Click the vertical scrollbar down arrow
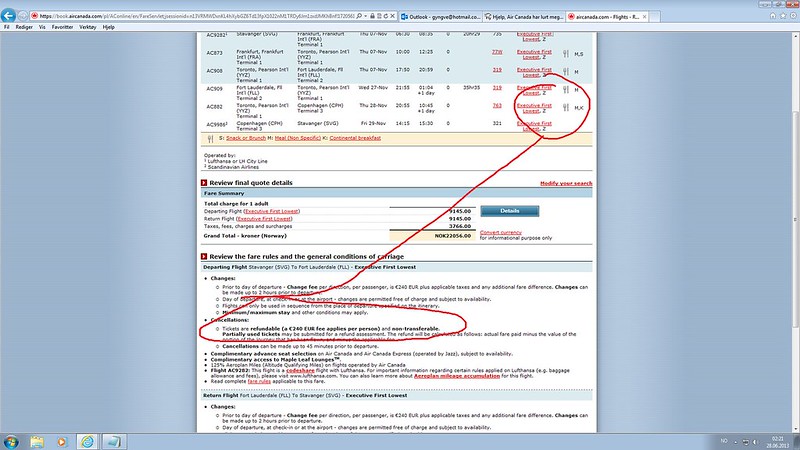This screenshot has height=450, width=800. tap(795, 429)
